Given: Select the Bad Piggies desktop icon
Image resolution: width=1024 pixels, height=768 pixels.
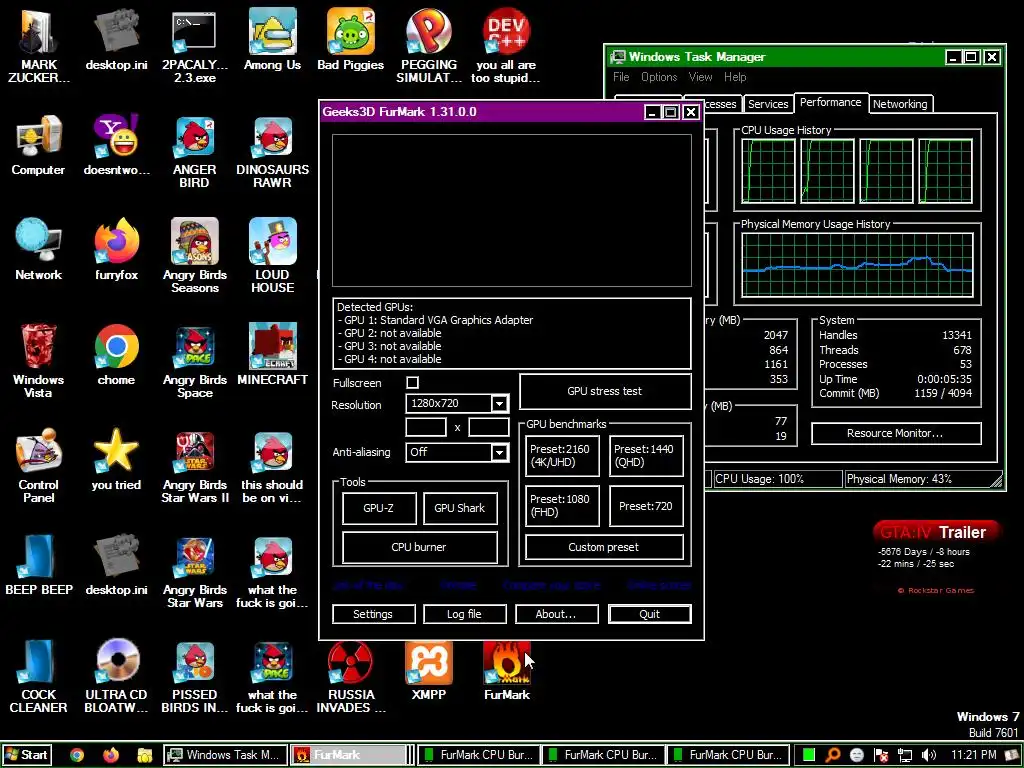Looking at the screenshot, I should pyautogui.click(x=351, y=39).
